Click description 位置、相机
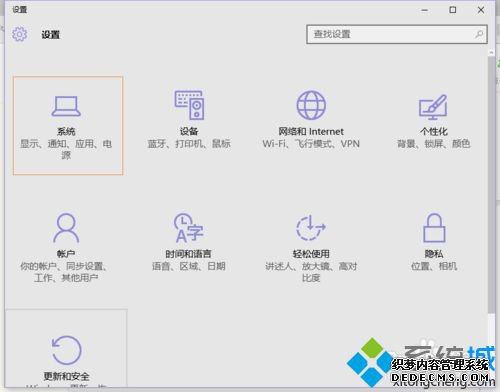The image size is (500, 392). [x=434, y=266]
